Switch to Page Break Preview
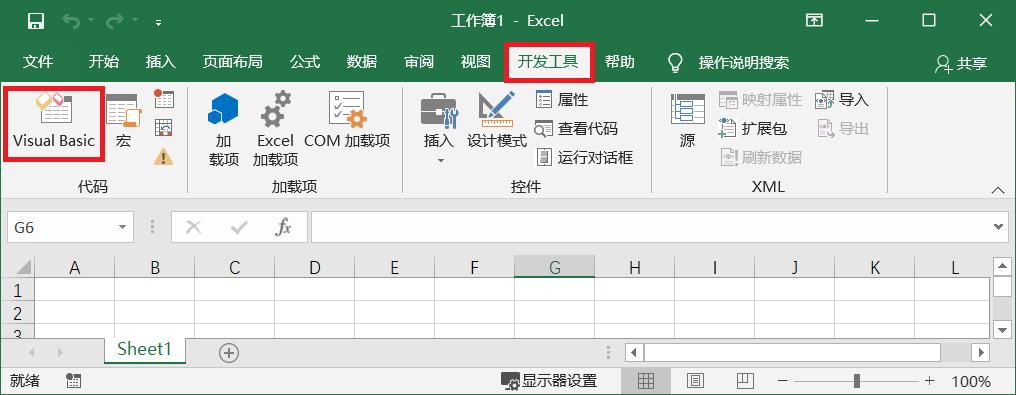This screenshot has height=395, width=1016. pos(745,381)
